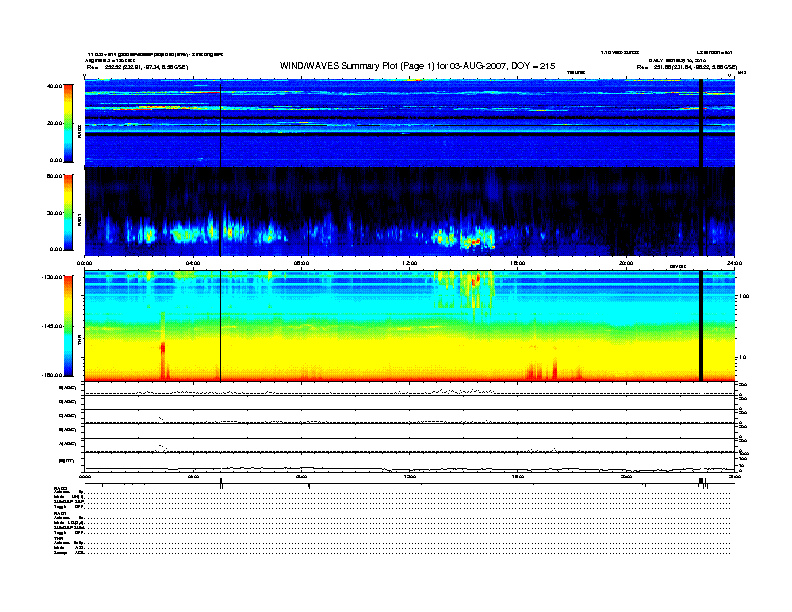Click the double tick marker below bottom axis near 05:00
792x612 pixels.
pyautogui.click(x=221, y=482)
